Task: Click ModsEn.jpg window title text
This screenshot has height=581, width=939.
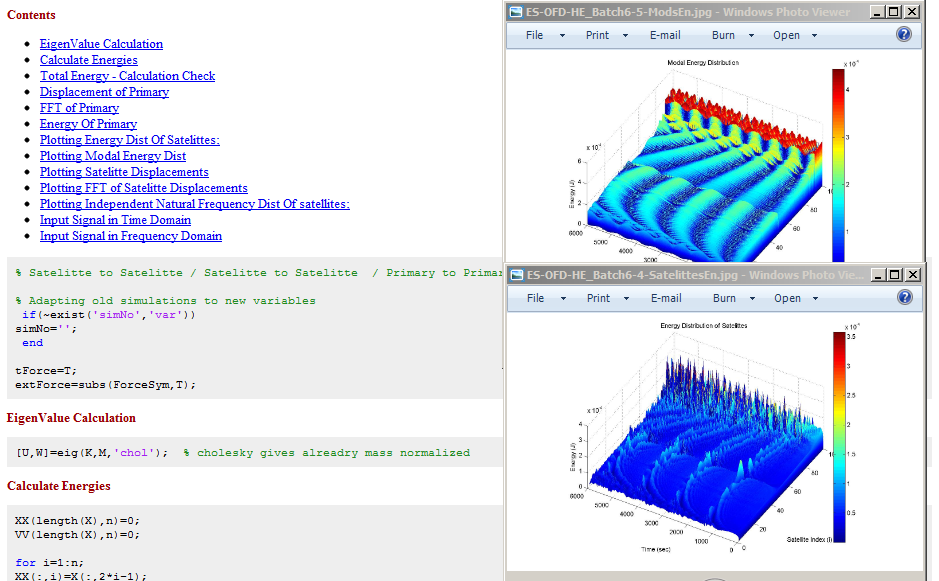Action: (x=688, y=12)
